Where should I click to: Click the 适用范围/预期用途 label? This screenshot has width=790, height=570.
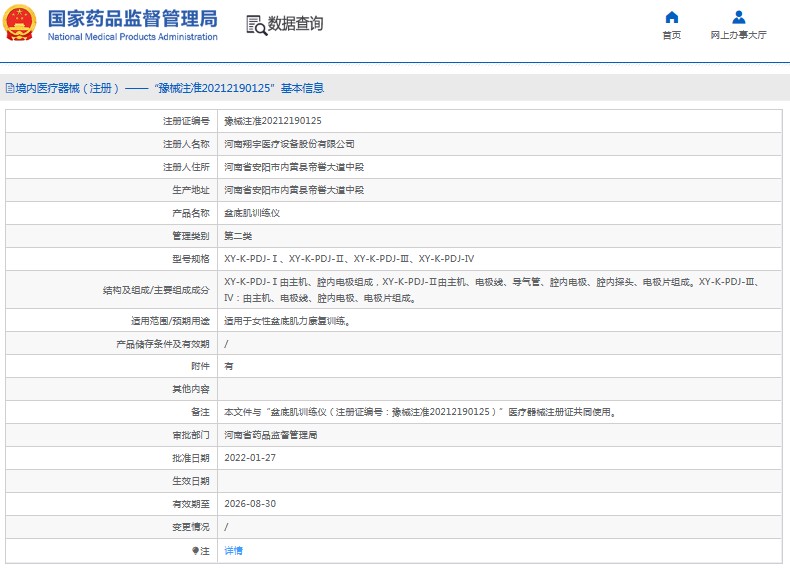(x=170, y=321)
